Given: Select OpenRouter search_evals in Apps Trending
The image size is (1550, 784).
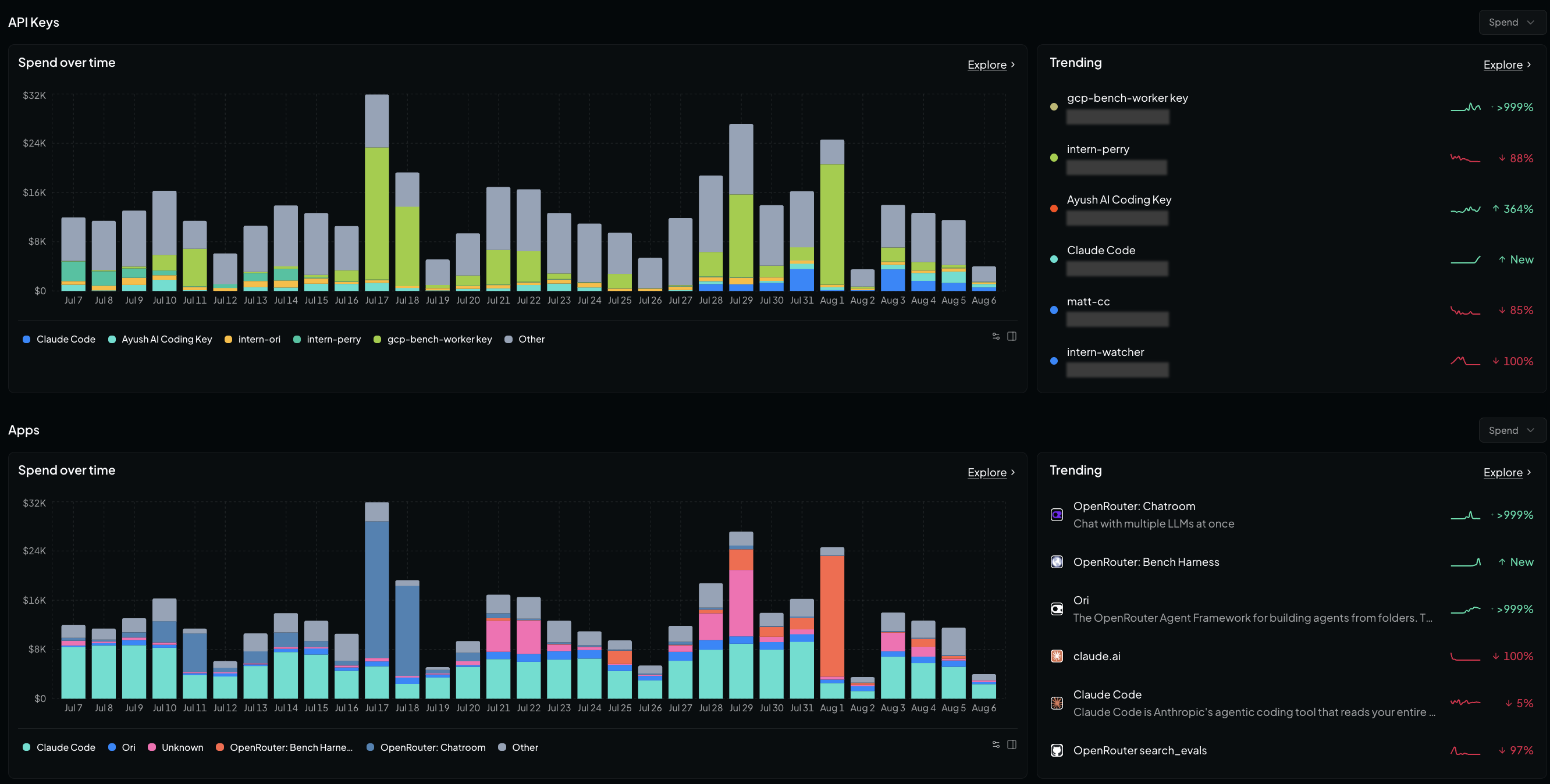Looking at the screenshot, I should (1292, 750).
